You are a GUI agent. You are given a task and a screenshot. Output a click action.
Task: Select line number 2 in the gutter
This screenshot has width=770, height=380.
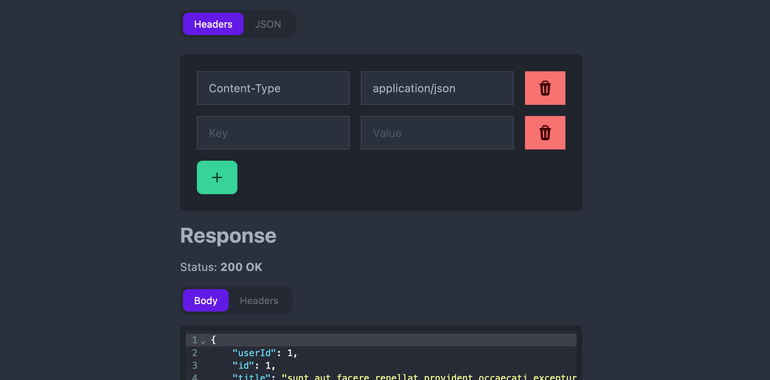click(194, 353)
